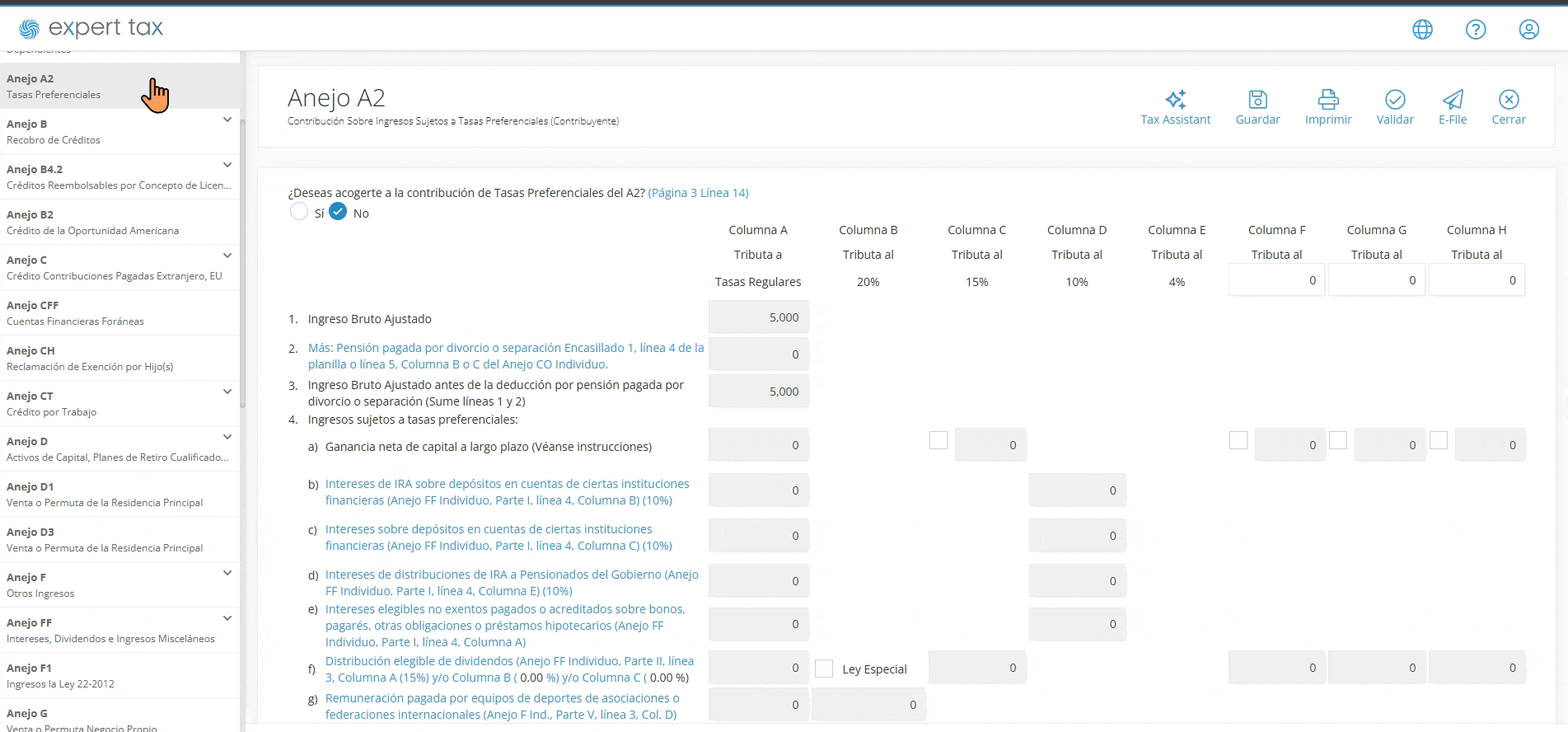Open Intereses de distribuciones de IRA link

click(x=512, y=583)
